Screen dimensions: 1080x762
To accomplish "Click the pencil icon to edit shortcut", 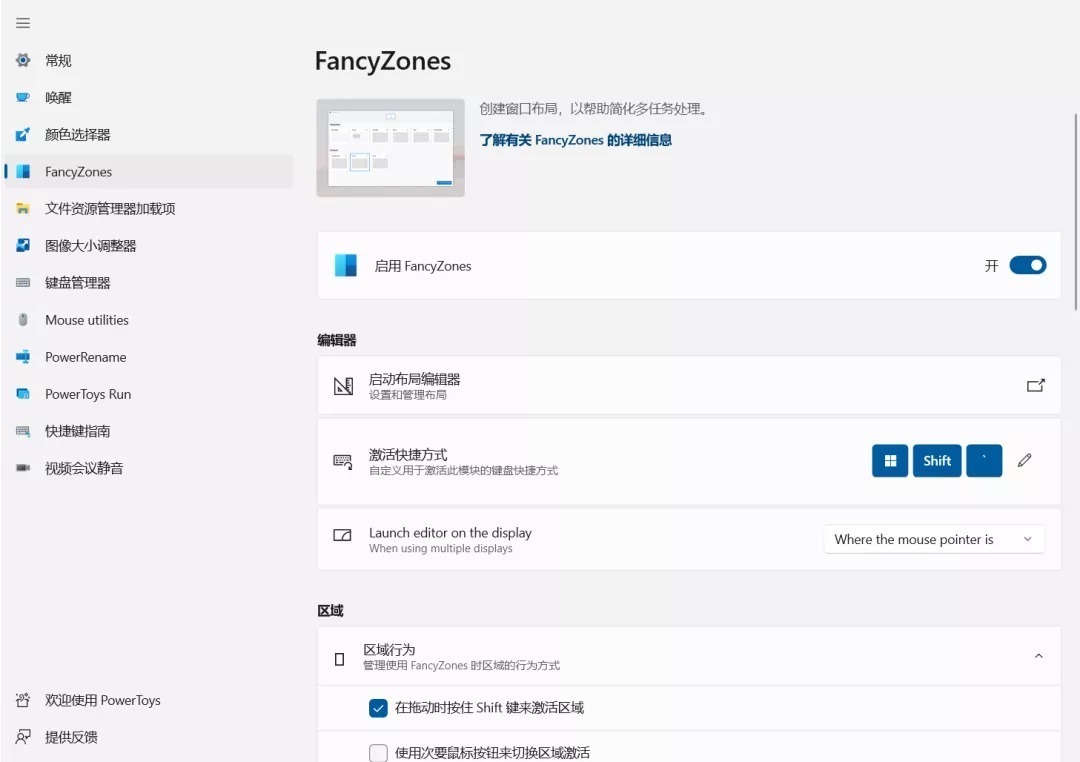I will pos(1024,461).
